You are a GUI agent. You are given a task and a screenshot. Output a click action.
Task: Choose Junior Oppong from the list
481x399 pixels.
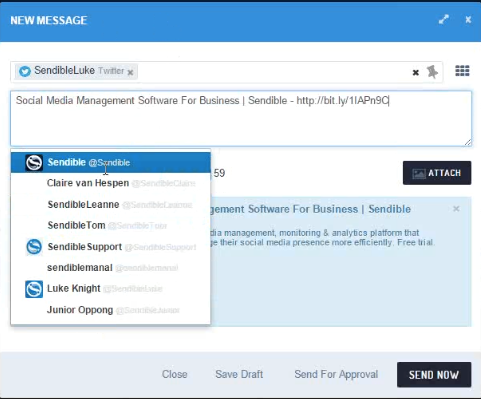111,310
